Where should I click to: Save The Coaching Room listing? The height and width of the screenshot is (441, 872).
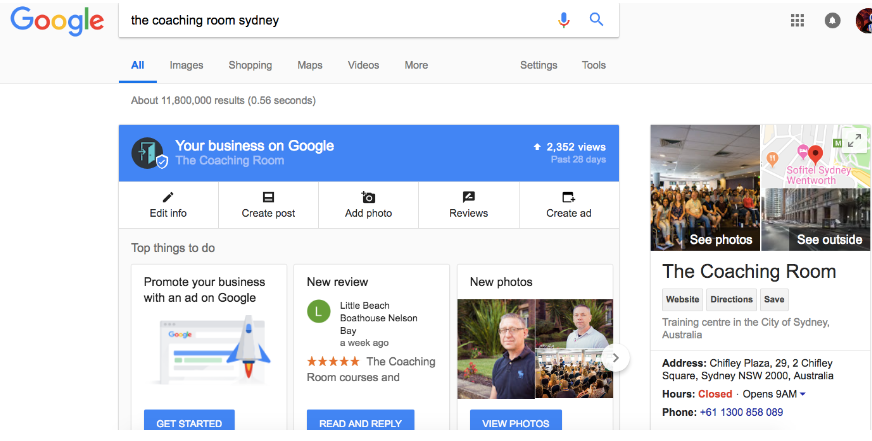pyautogui.click(x=774, y=299)
